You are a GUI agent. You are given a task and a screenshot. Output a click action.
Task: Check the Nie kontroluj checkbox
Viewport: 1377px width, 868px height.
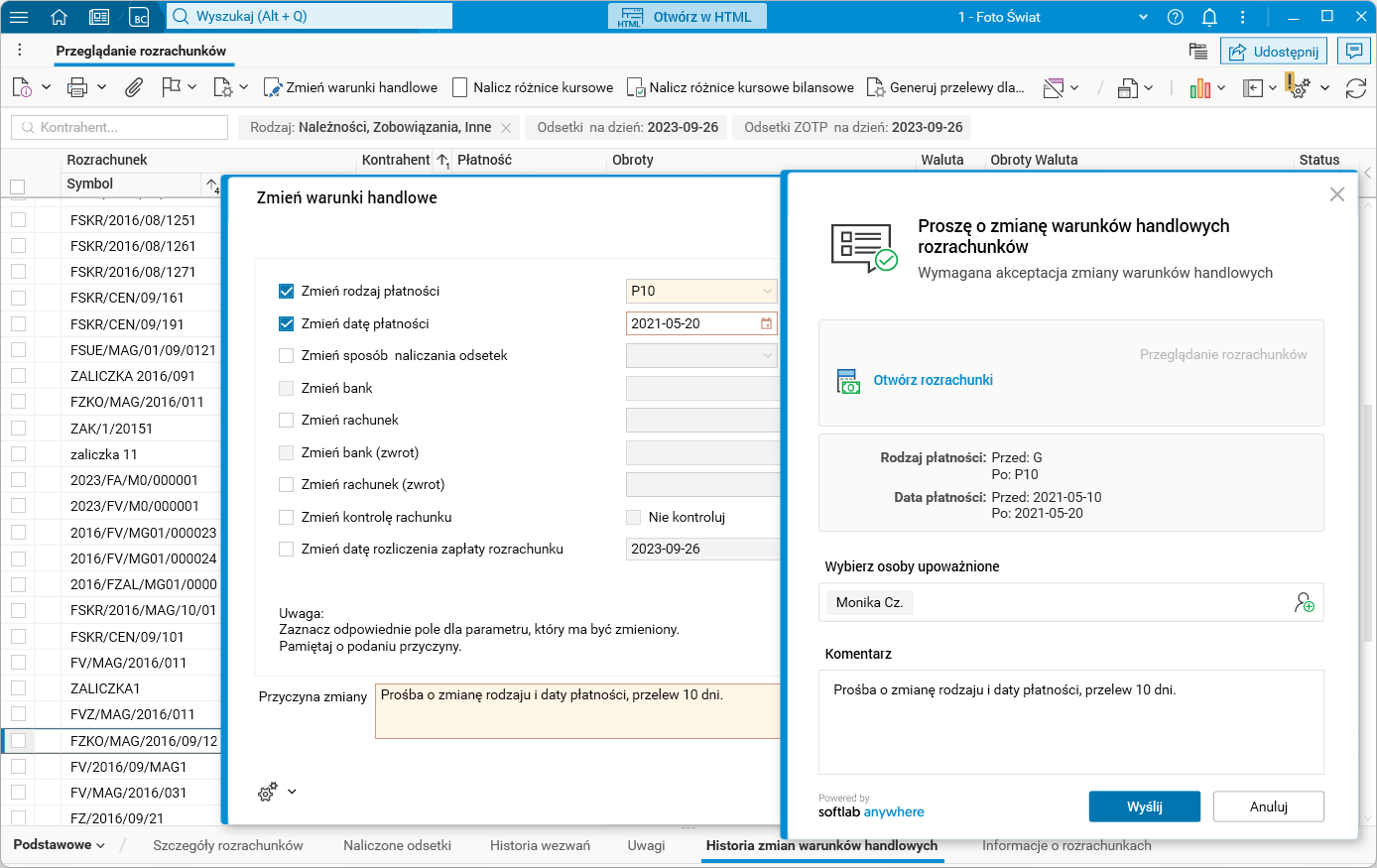[x=633, y=517]
